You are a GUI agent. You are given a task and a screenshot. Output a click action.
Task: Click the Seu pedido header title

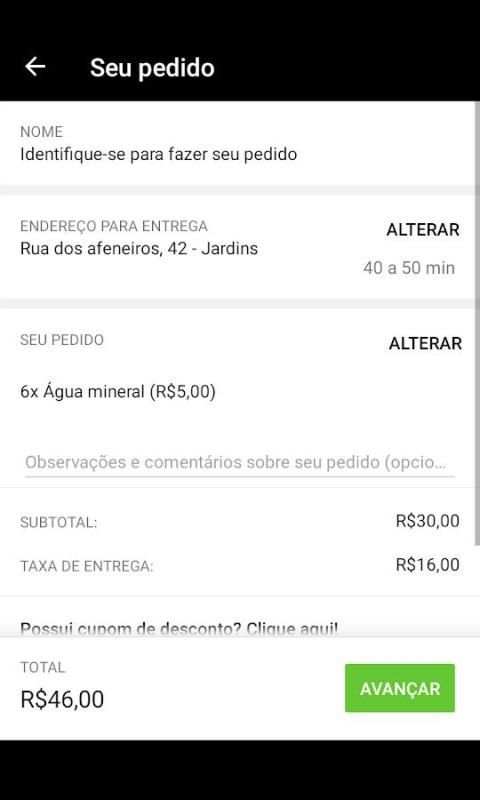click(x=152, y=68)
